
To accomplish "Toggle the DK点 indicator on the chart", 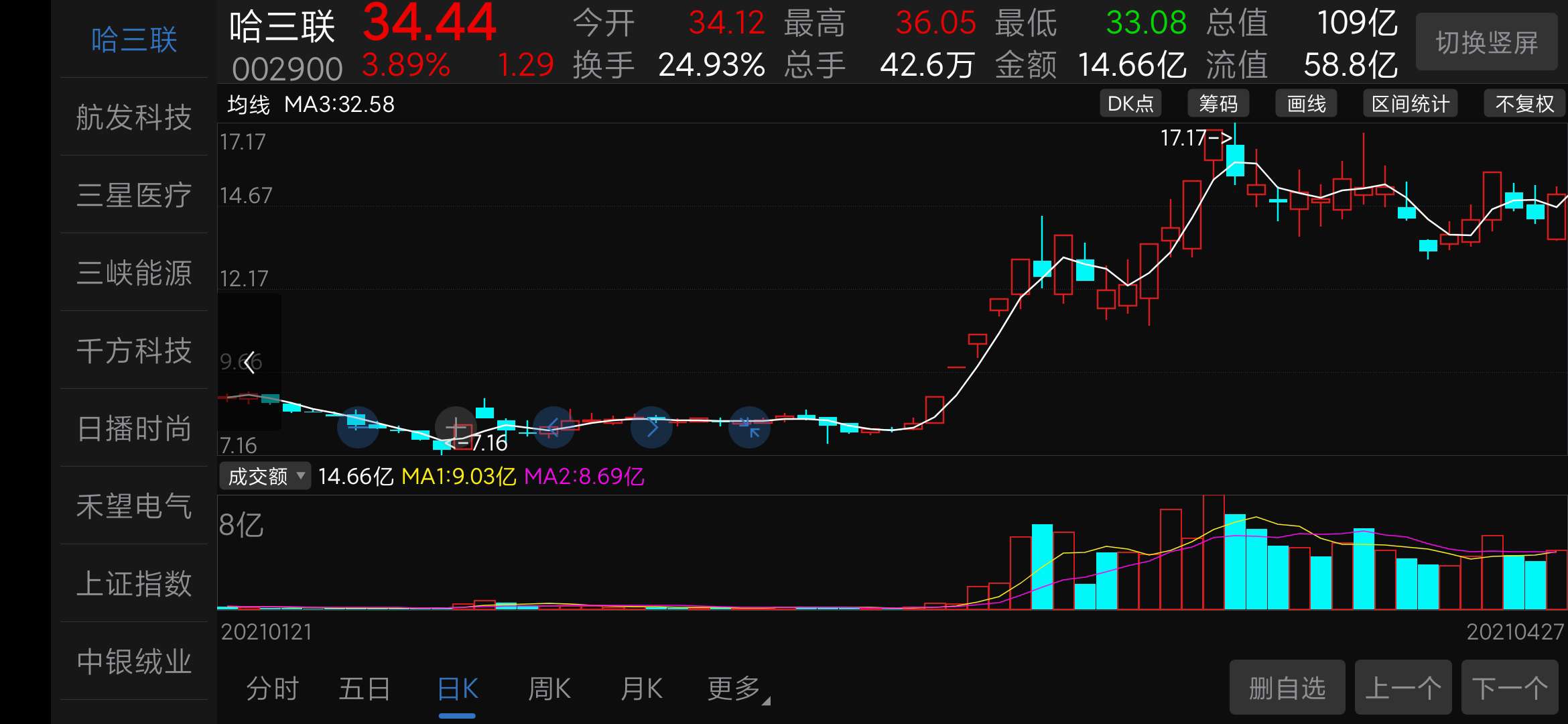I will pos(1130,104).
